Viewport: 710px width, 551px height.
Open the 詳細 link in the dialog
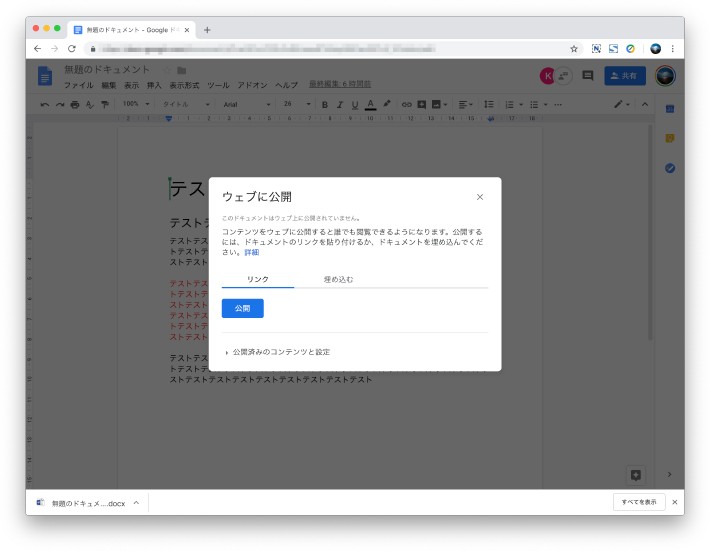click(252, 252)
